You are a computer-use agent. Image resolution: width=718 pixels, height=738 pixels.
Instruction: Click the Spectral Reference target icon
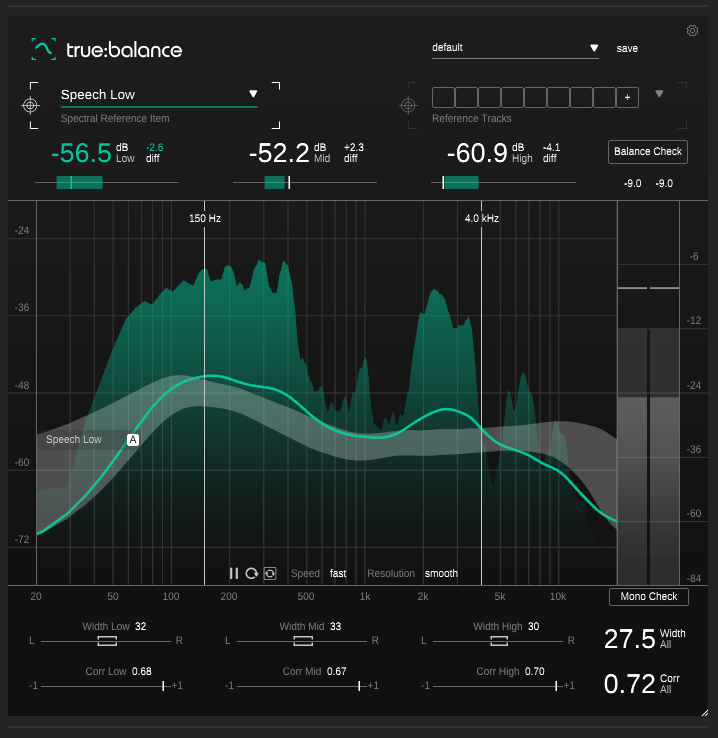coord(31,105)
